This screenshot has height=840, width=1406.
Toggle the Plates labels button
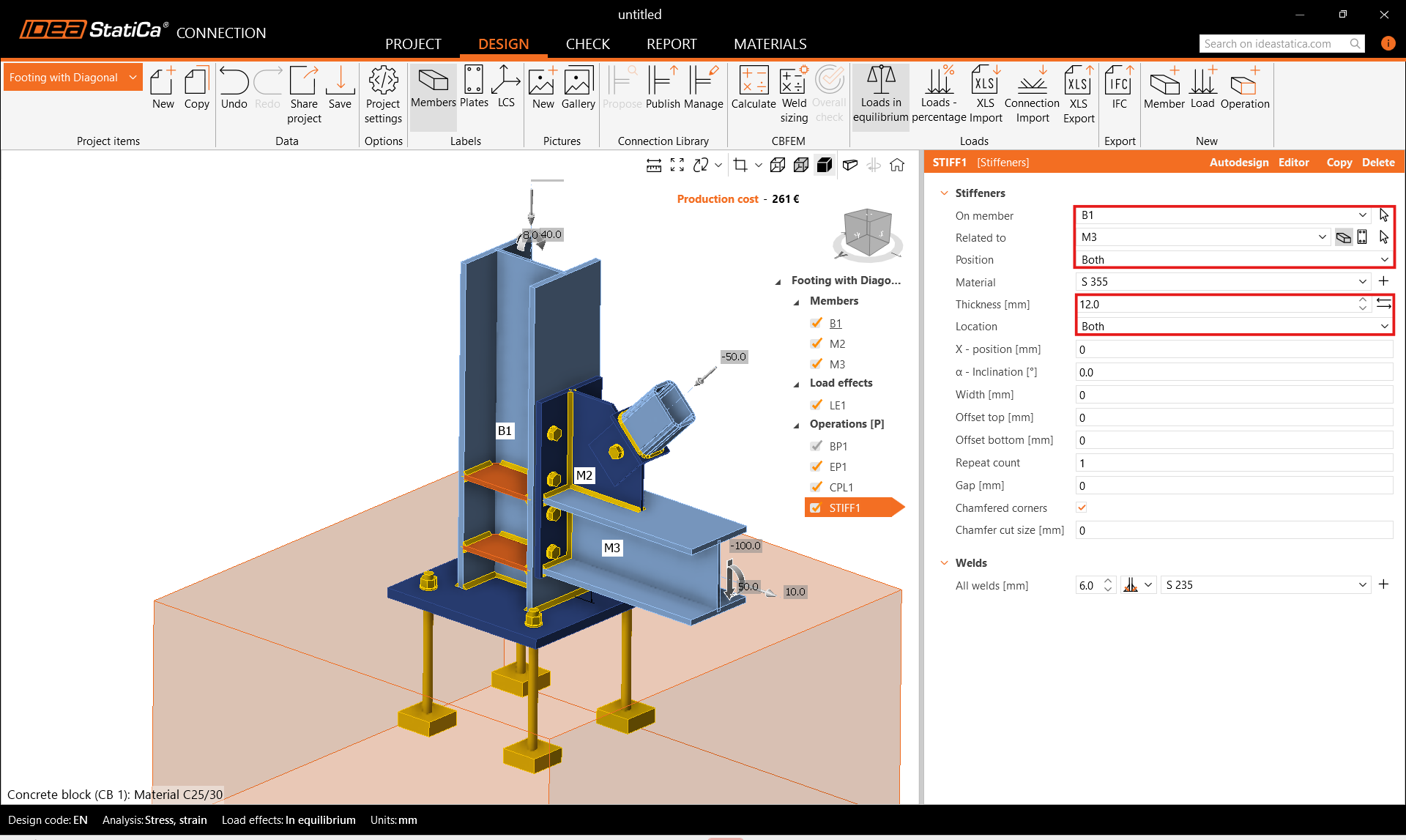pos(474,88)
